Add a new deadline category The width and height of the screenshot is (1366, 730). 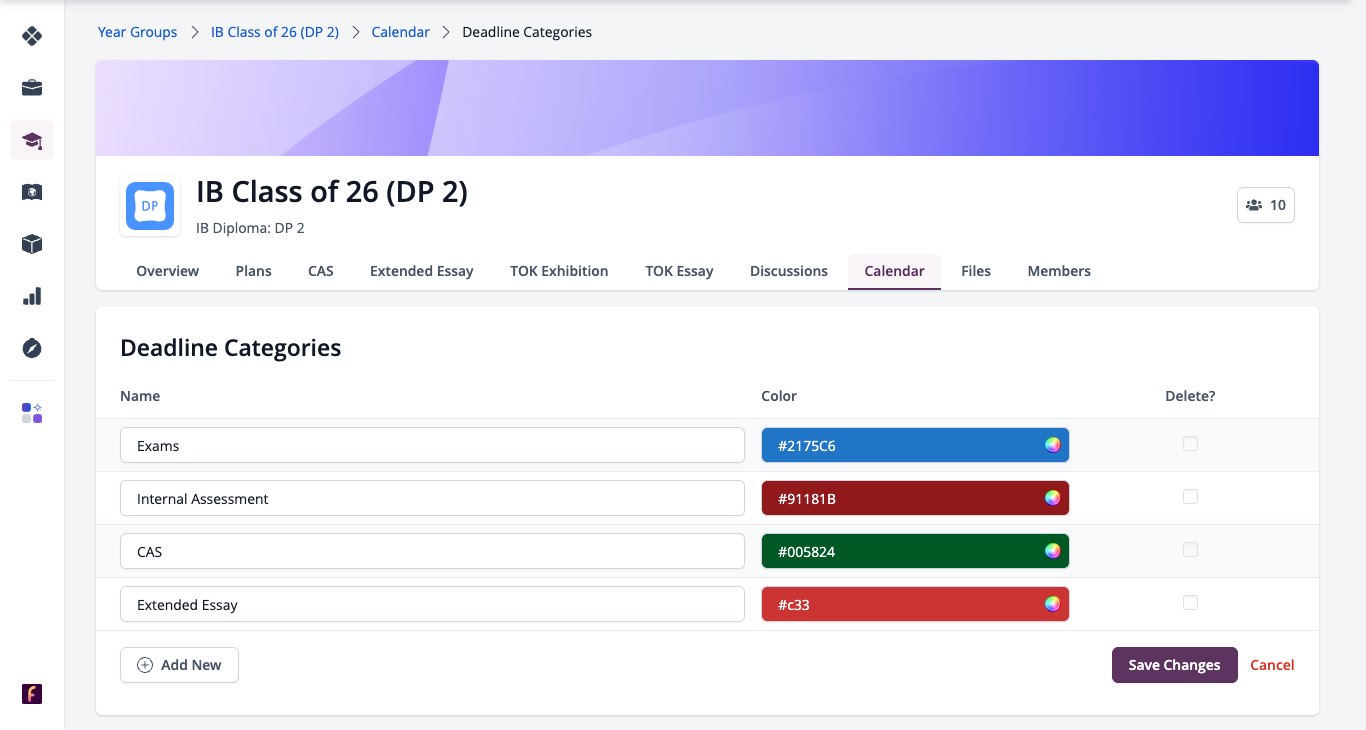point(179,665)
